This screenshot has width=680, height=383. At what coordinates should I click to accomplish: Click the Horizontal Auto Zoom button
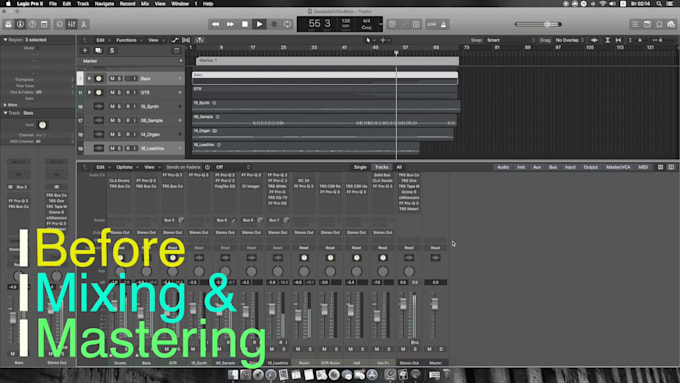tap(618, 40)
